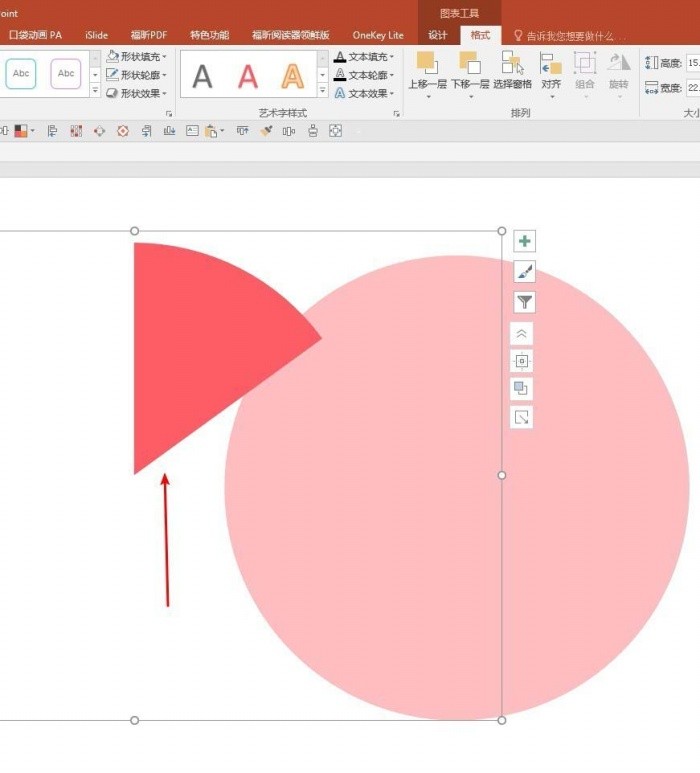The image size is (700, 773).
Task: Select the orange outlined A WordArt style
Action: 292,76
